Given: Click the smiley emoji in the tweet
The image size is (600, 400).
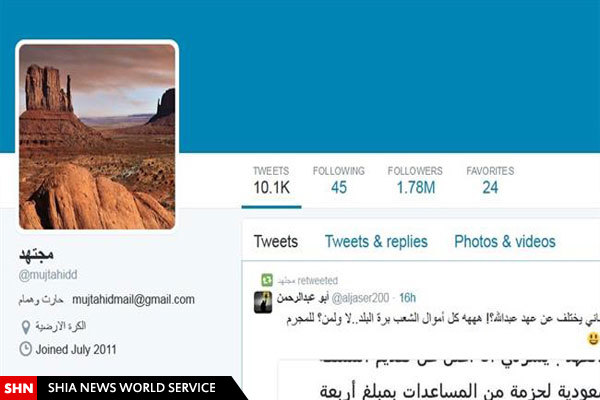Looking at the screenshot, I should (x=593, y=338).
